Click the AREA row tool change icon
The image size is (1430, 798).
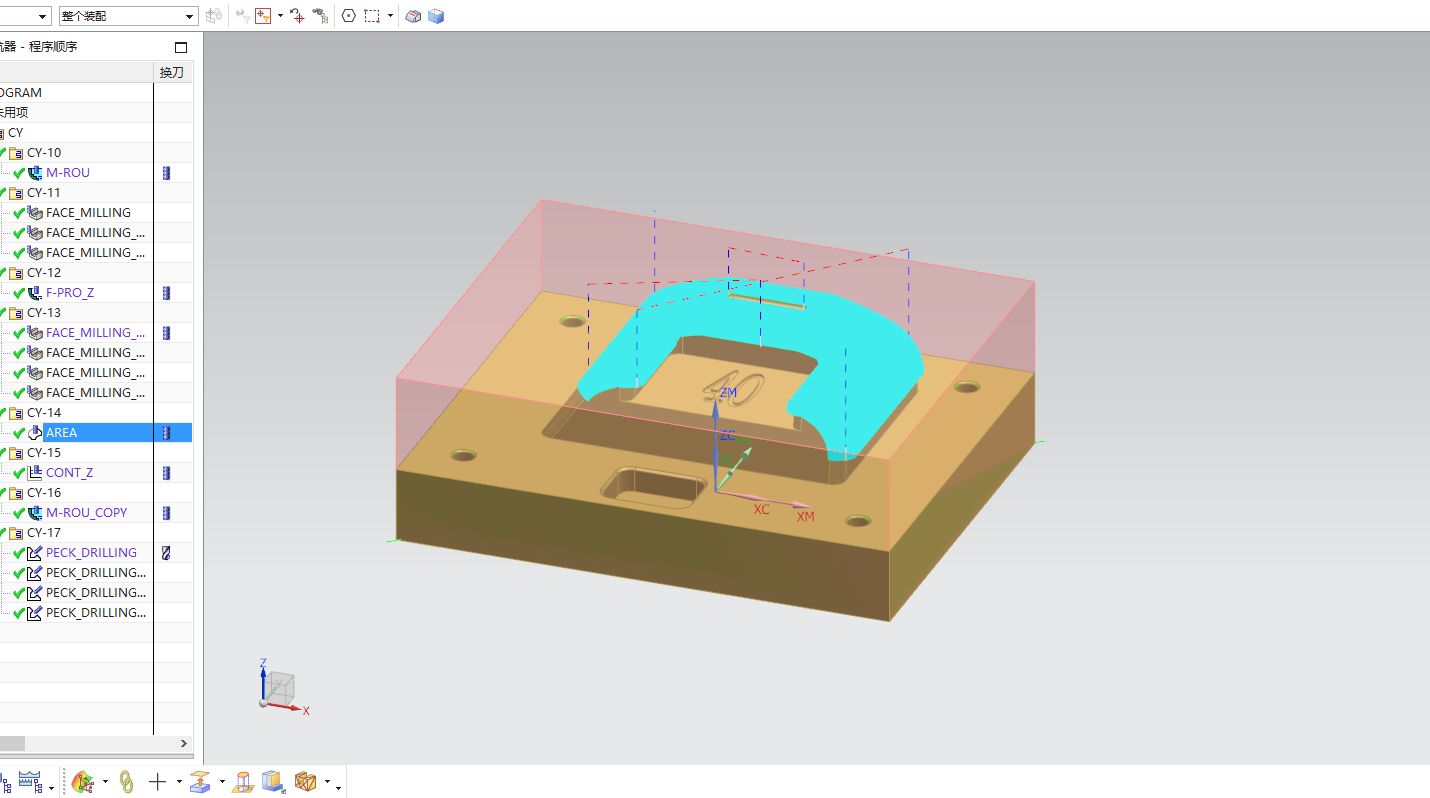click(166, 433)
